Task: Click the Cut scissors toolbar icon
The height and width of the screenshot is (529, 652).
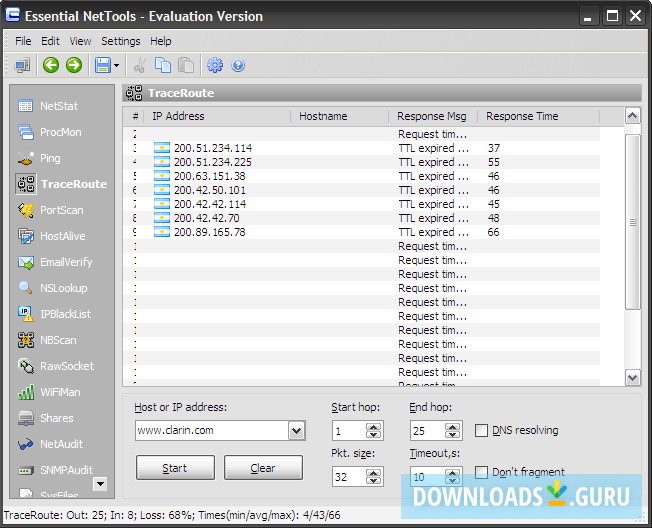Action: (x=140, y=65)
